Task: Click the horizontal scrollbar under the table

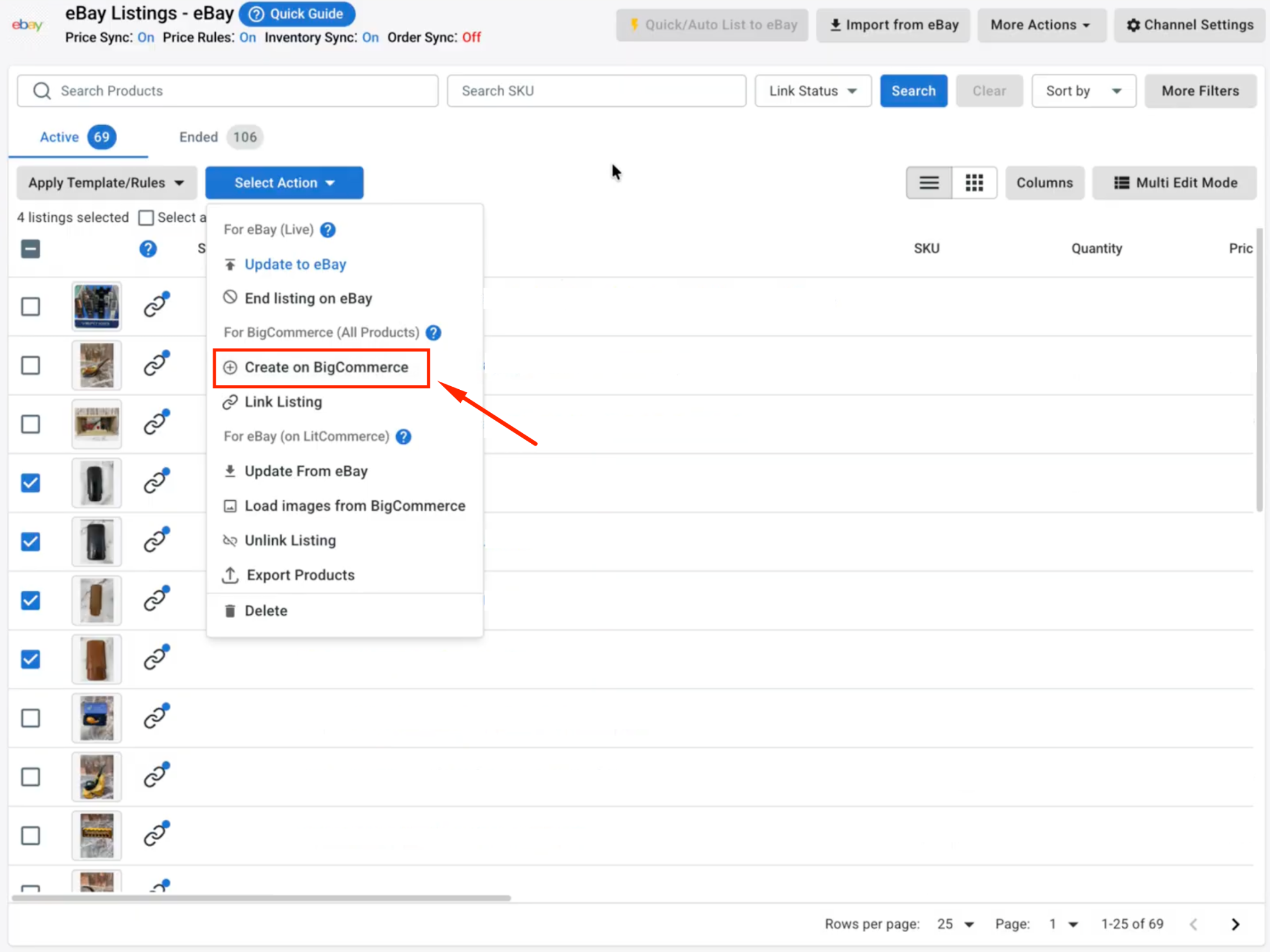Action: (261, 897)
